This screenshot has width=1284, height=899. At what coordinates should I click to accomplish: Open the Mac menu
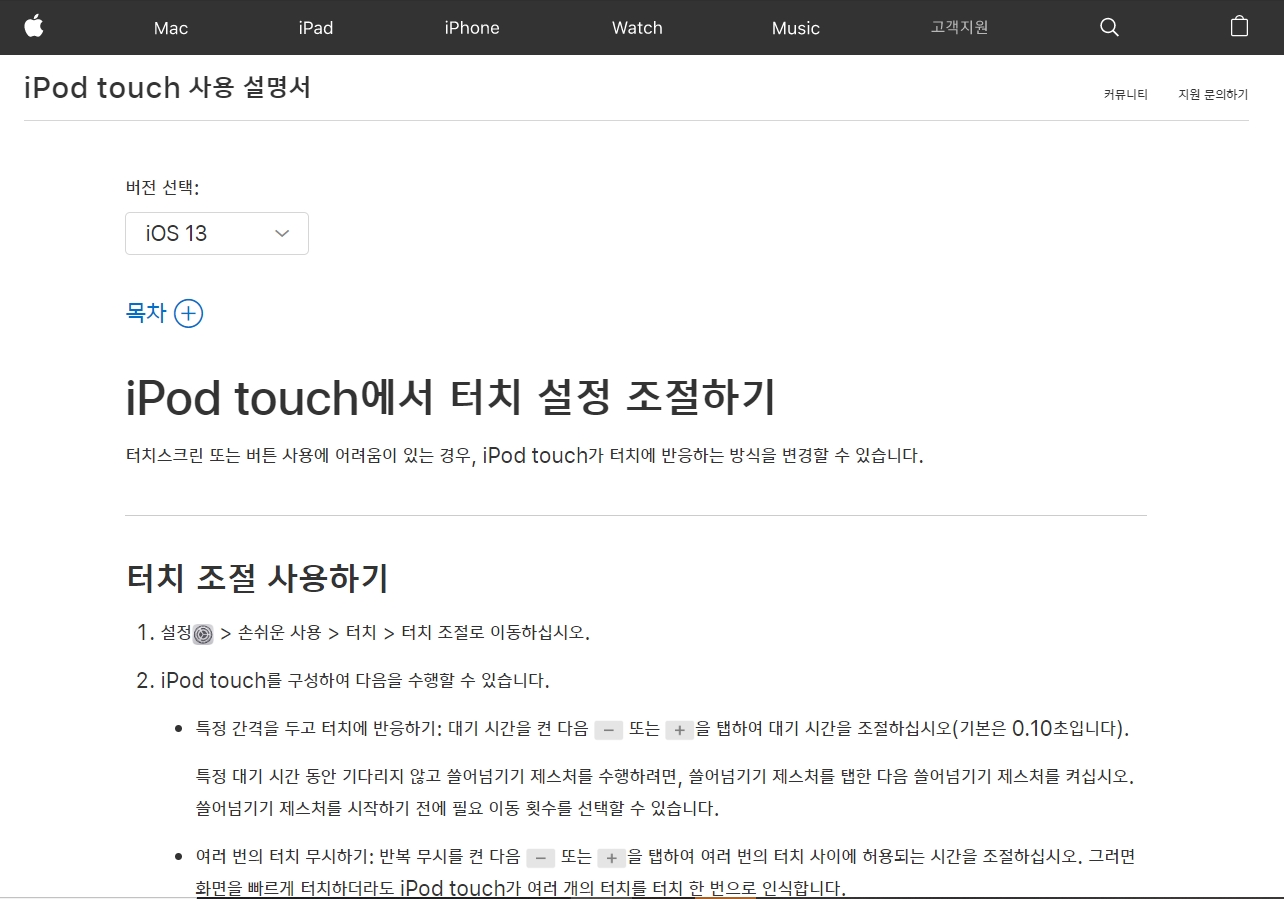[x=171, y=28]
